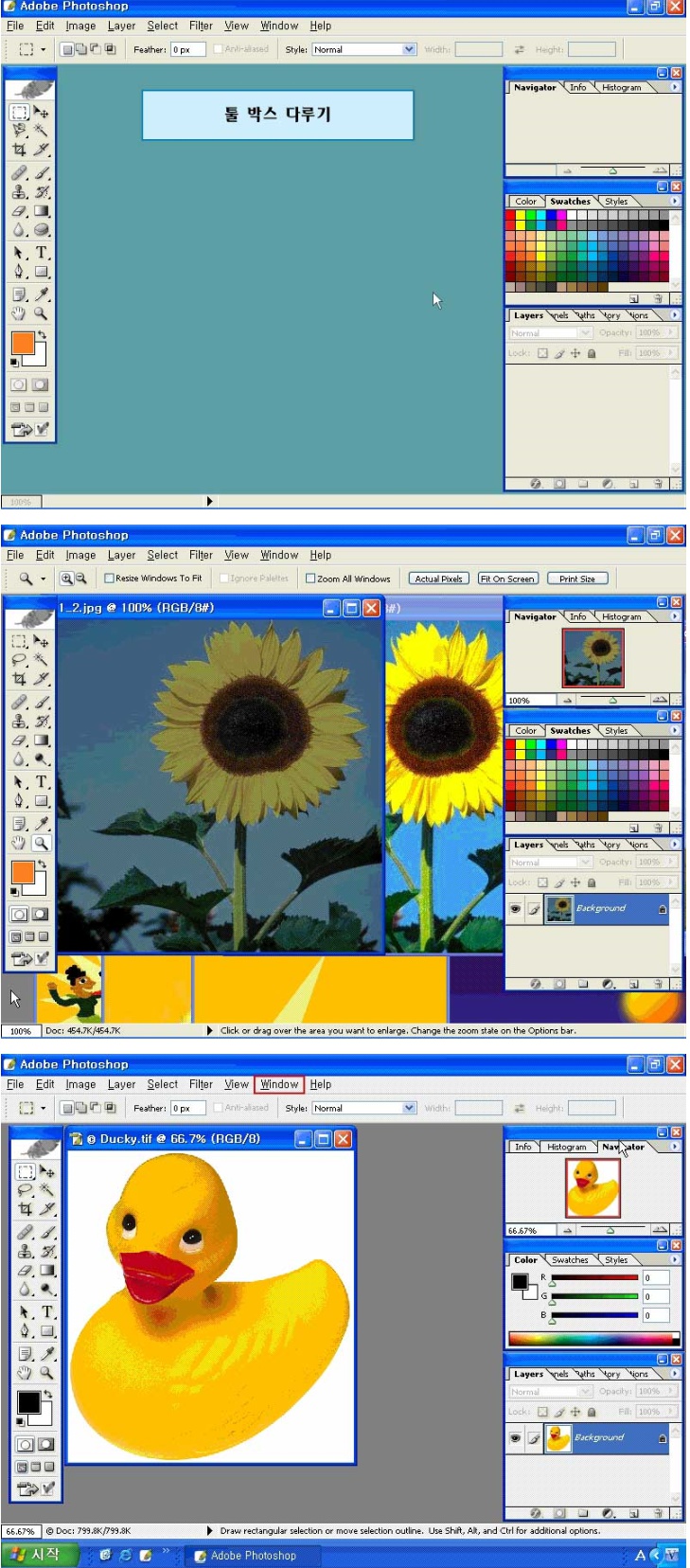
Task: Open the red-highlighted Window menu
Action: click(279, 1084)
